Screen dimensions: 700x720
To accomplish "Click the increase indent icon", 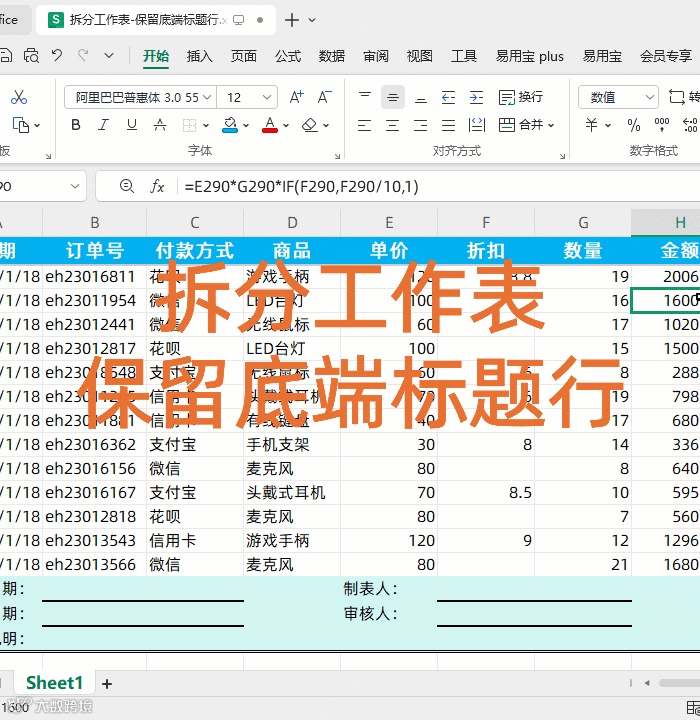I will [476, 97].
